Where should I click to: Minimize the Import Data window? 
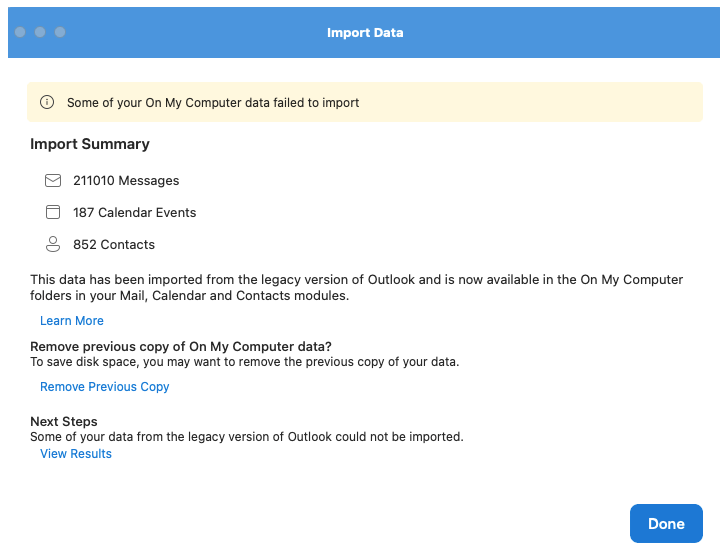tap(40, 32)
